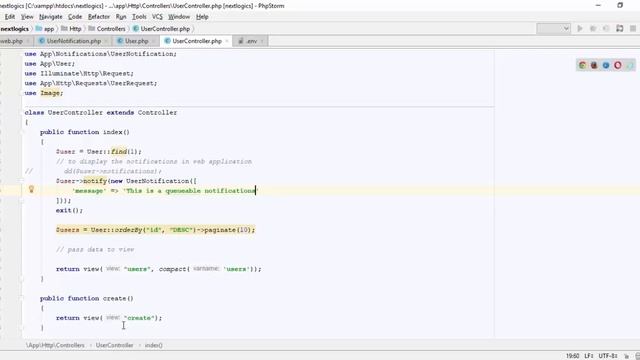640x360 pixels.
Task: Open the Refactor menu
Action: [x=99, y=17]
